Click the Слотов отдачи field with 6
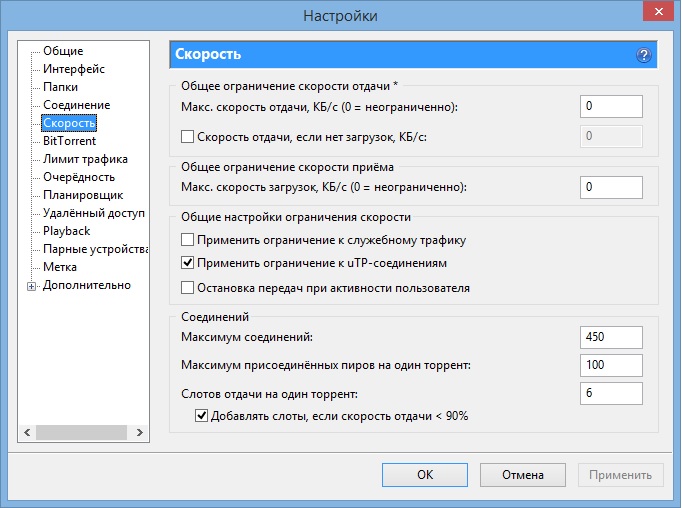This screenshot has width=682, height=508. [x=611, y=393]
